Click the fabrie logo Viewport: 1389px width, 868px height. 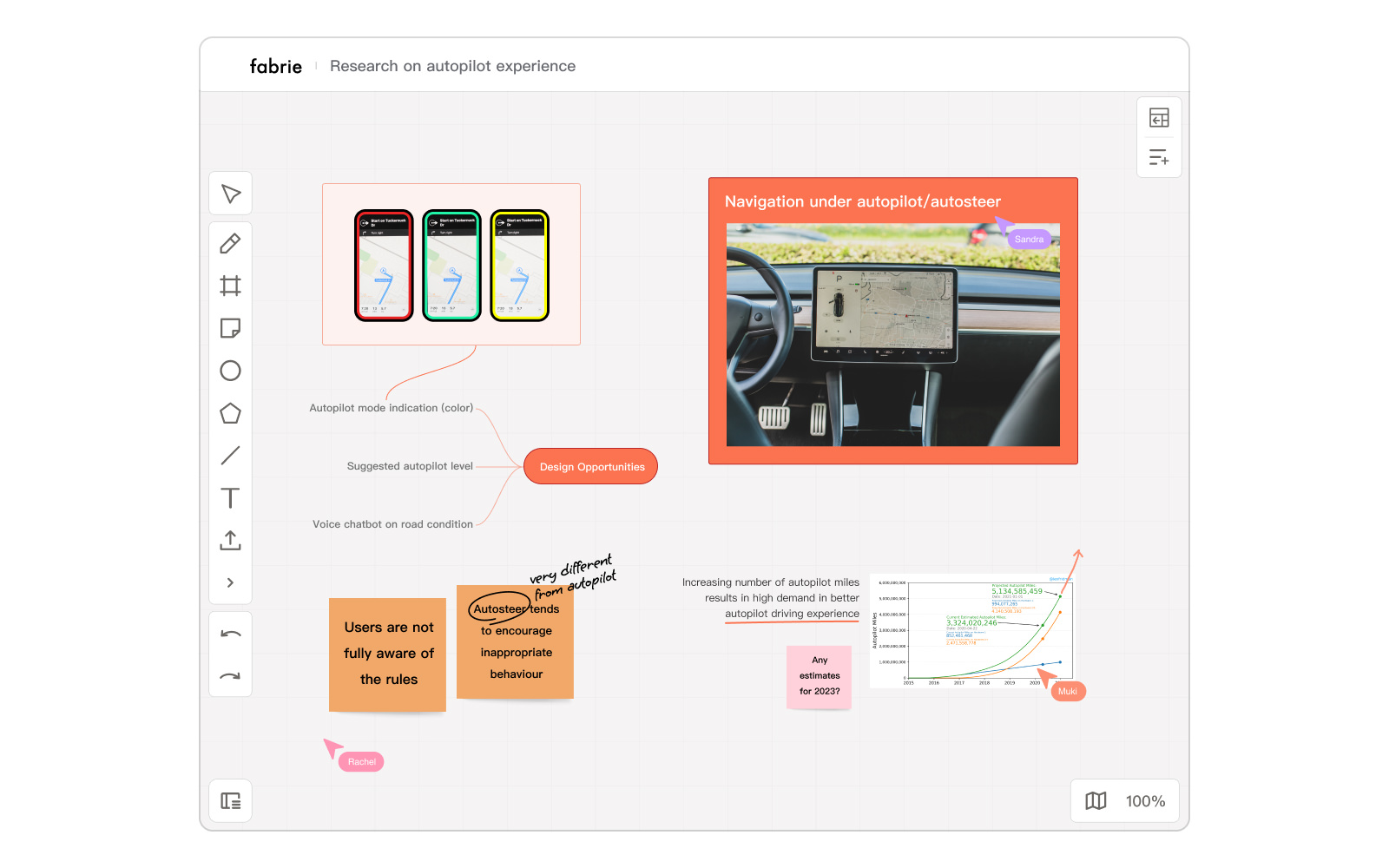[276, 66]
